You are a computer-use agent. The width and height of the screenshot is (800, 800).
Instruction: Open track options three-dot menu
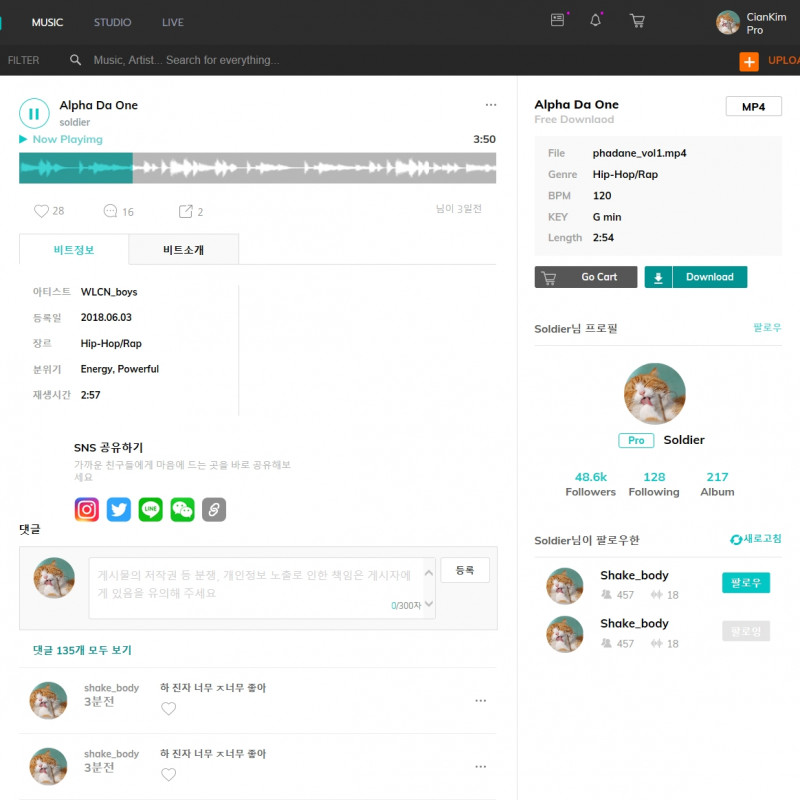(490, 105)
